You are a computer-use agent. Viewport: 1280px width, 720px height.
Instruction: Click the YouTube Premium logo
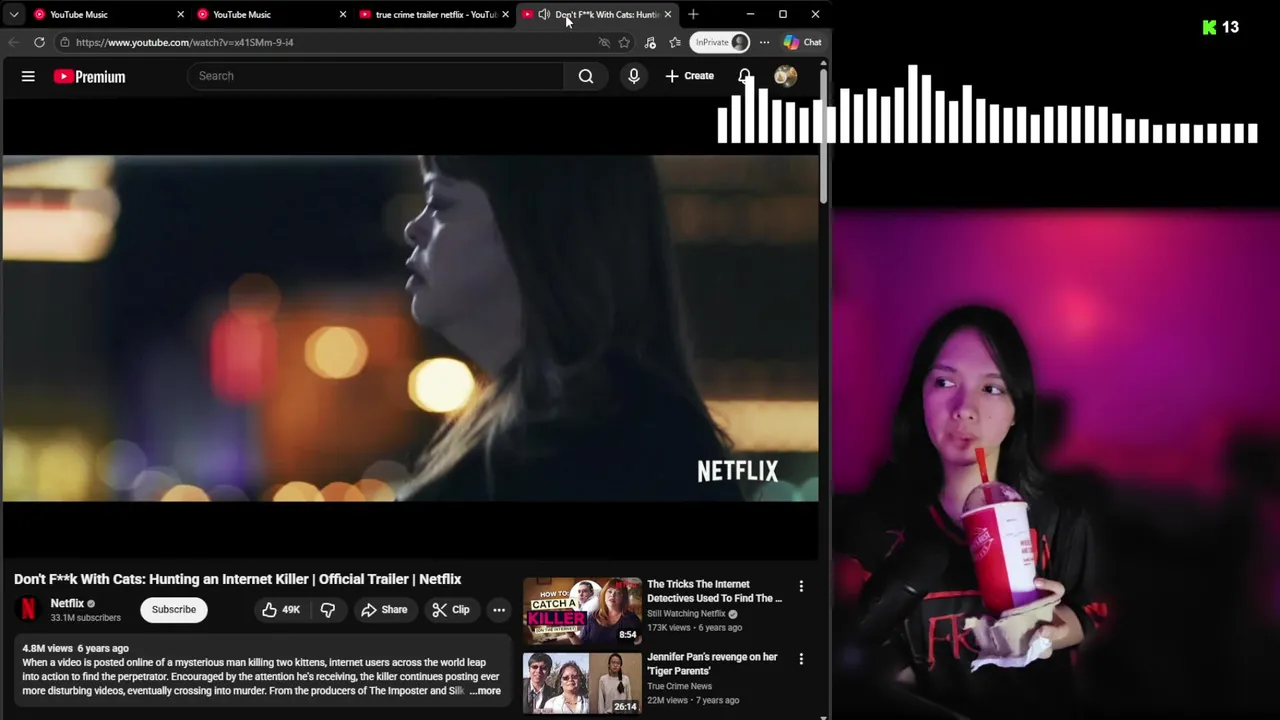[90, 76]
